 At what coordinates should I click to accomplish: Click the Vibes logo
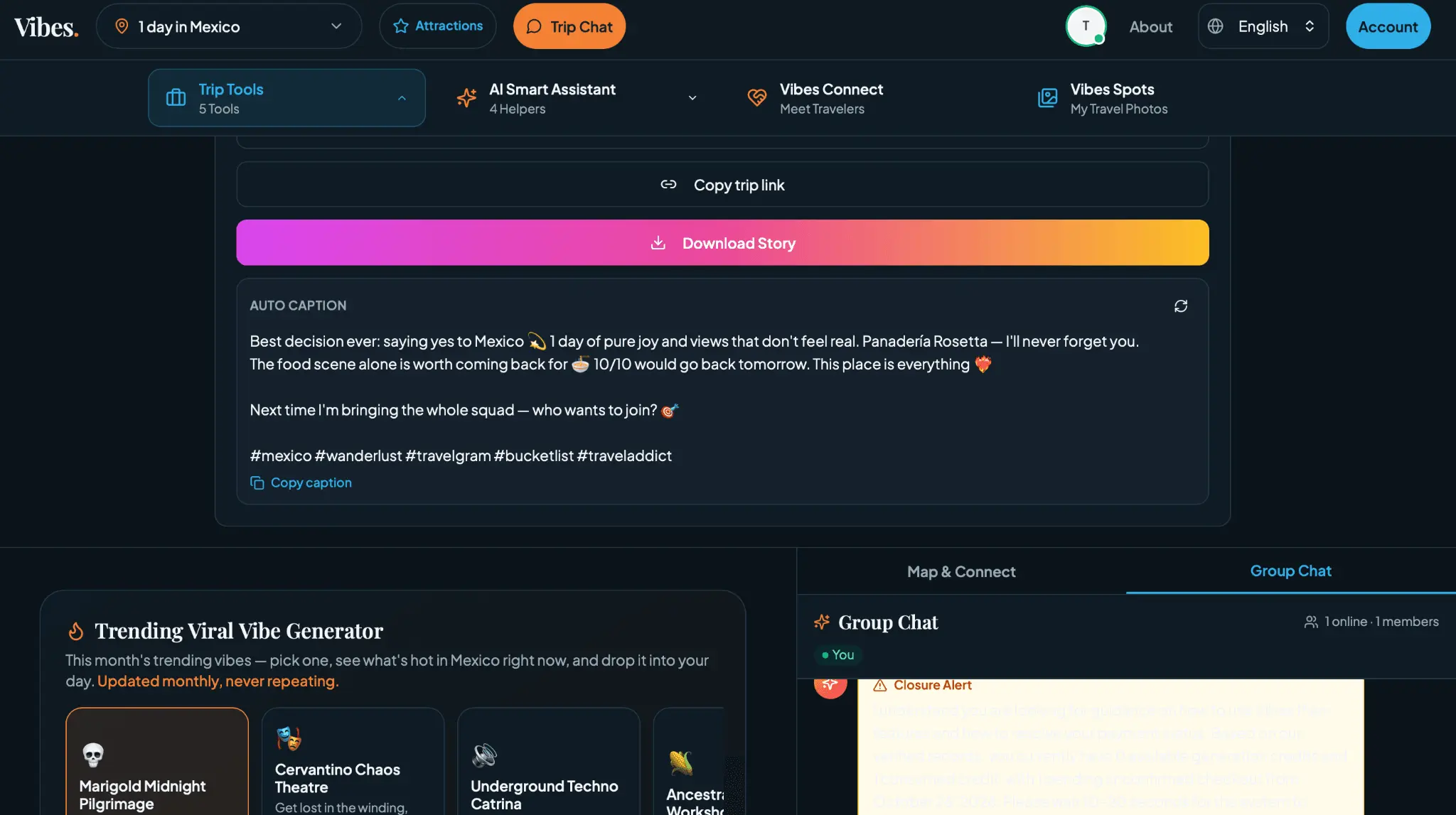tap(46, 27)
